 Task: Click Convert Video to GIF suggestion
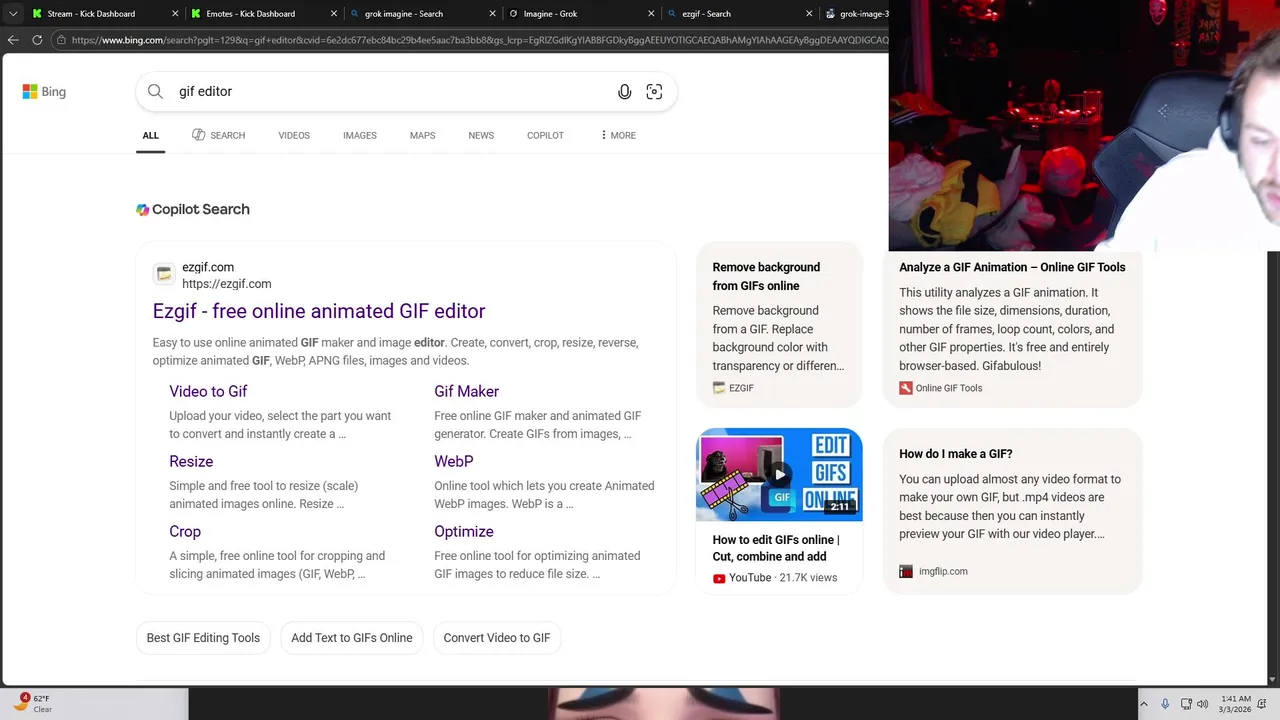497,638
